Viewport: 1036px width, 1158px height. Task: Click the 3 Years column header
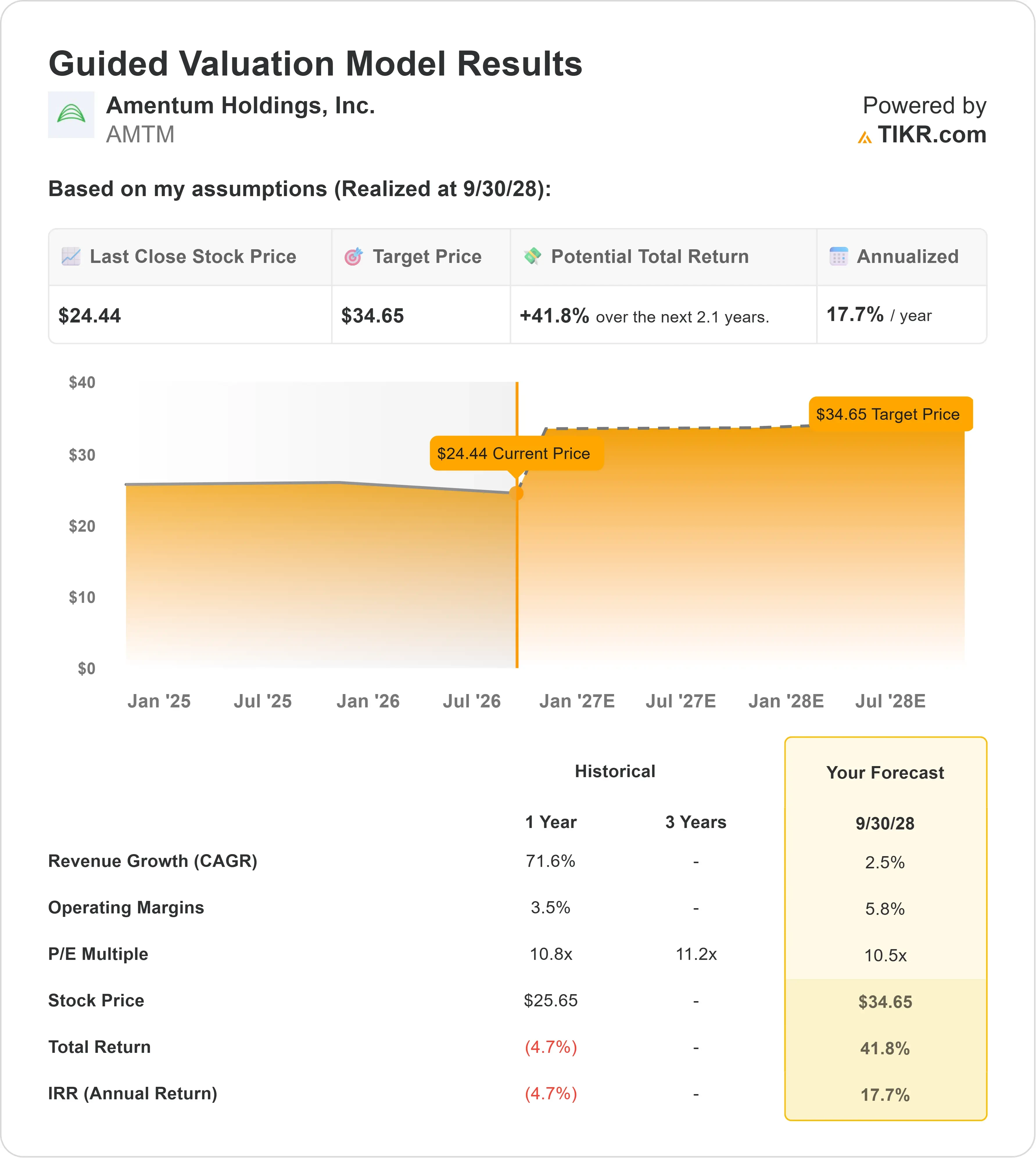pos(696,822)
